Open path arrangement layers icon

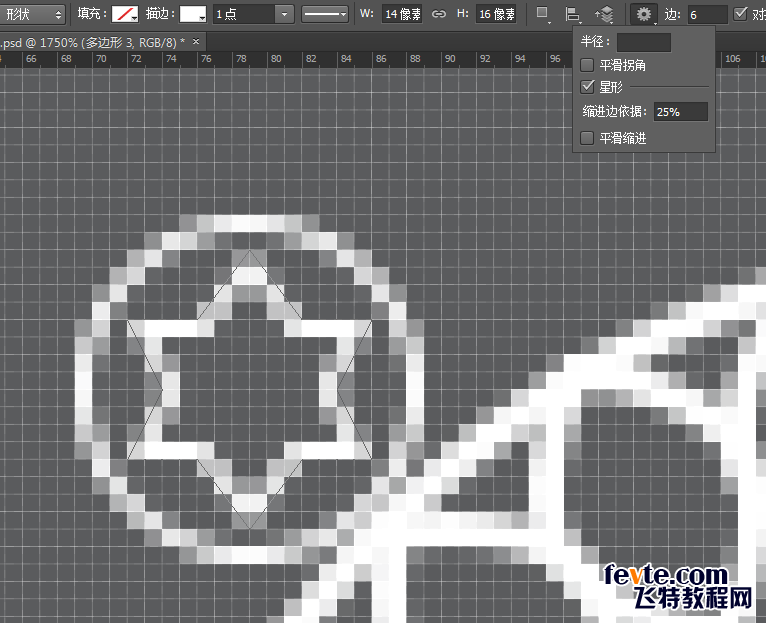click(604, 15)
